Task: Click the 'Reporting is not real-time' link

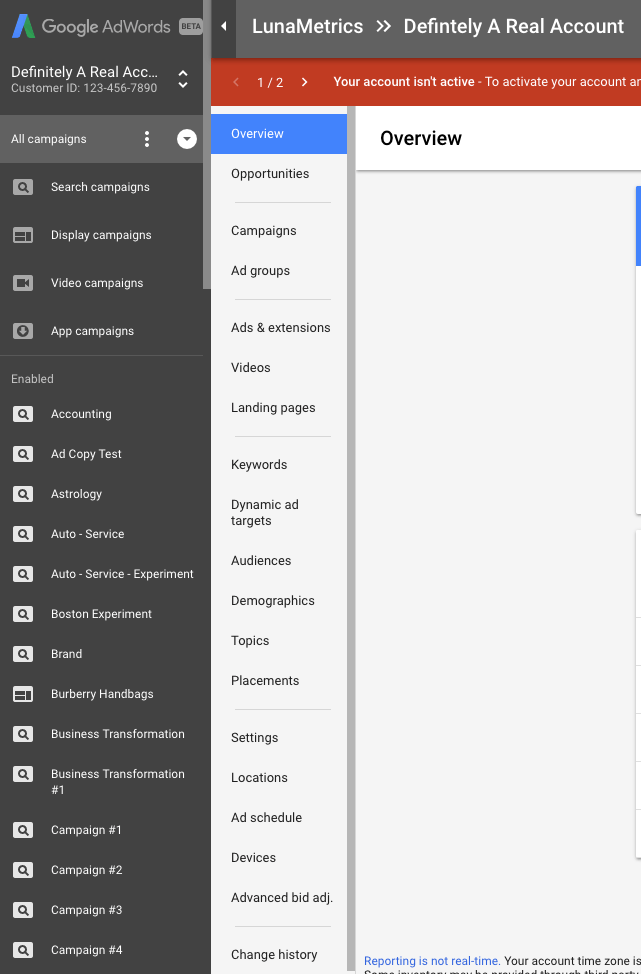Action: tap(432, 961)
